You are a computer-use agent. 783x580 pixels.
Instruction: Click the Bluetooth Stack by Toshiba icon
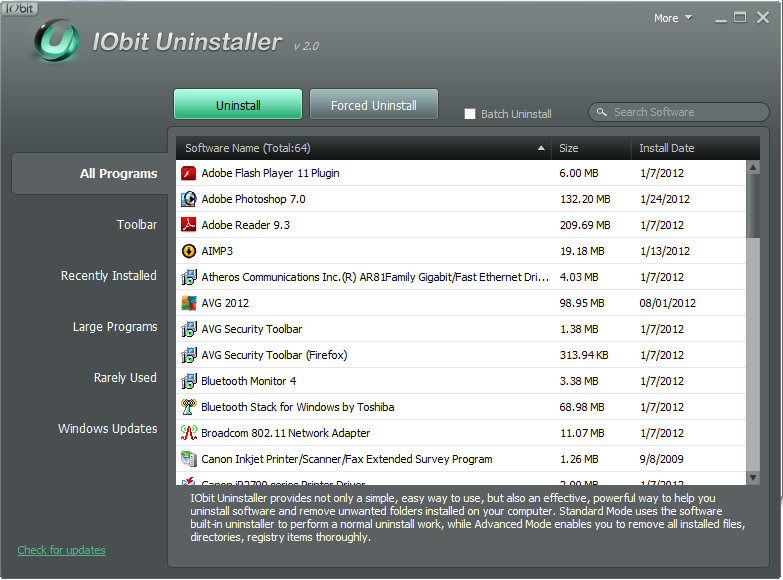pos(188,407)
